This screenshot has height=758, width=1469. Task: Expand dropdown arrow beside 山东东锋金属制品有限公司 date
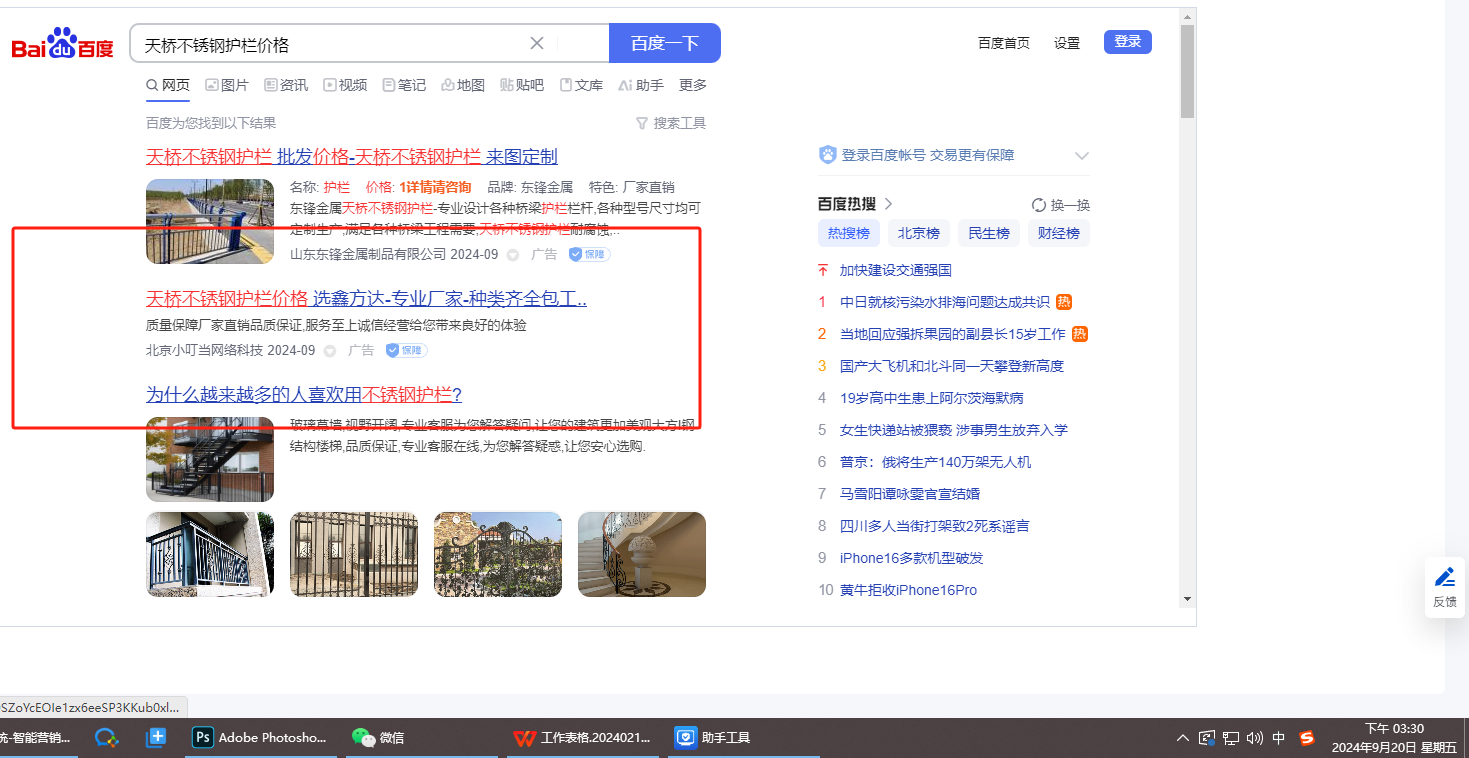coord(513,255)
